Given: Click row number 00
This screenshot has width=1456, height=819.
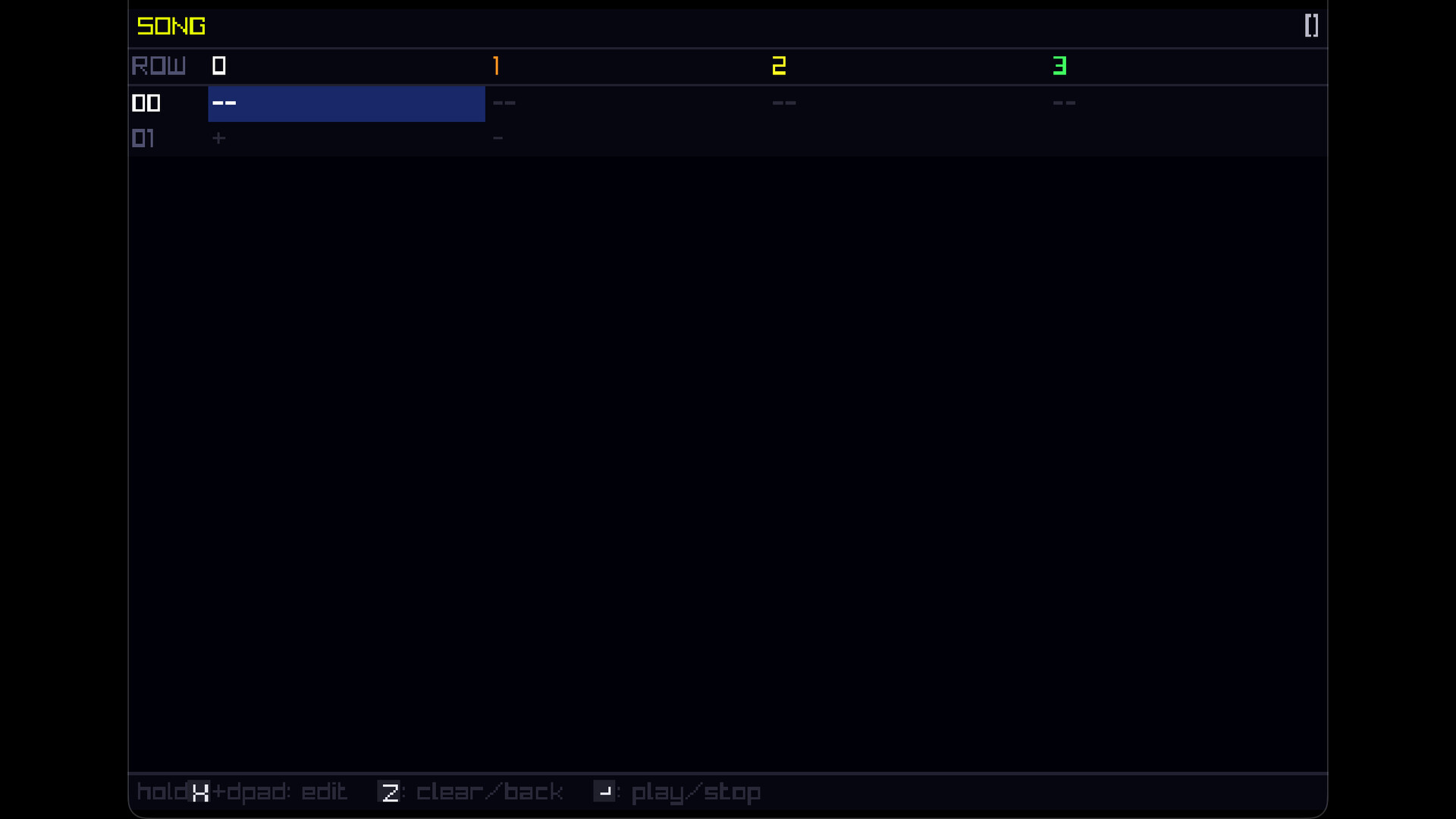Looking at the screenshot, I should 146,103.
